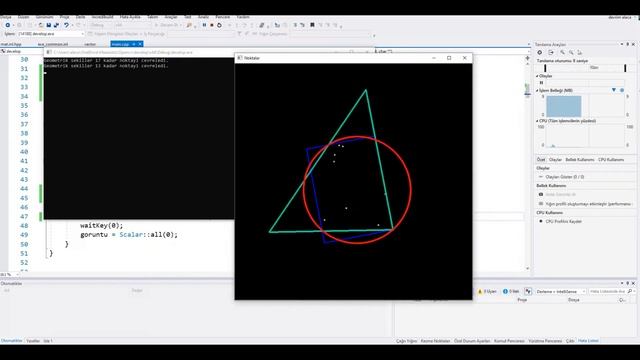Switch to the Yereller bottom tab
The height and width of the screenshot is (360, 640).
(x=33, y=340)
